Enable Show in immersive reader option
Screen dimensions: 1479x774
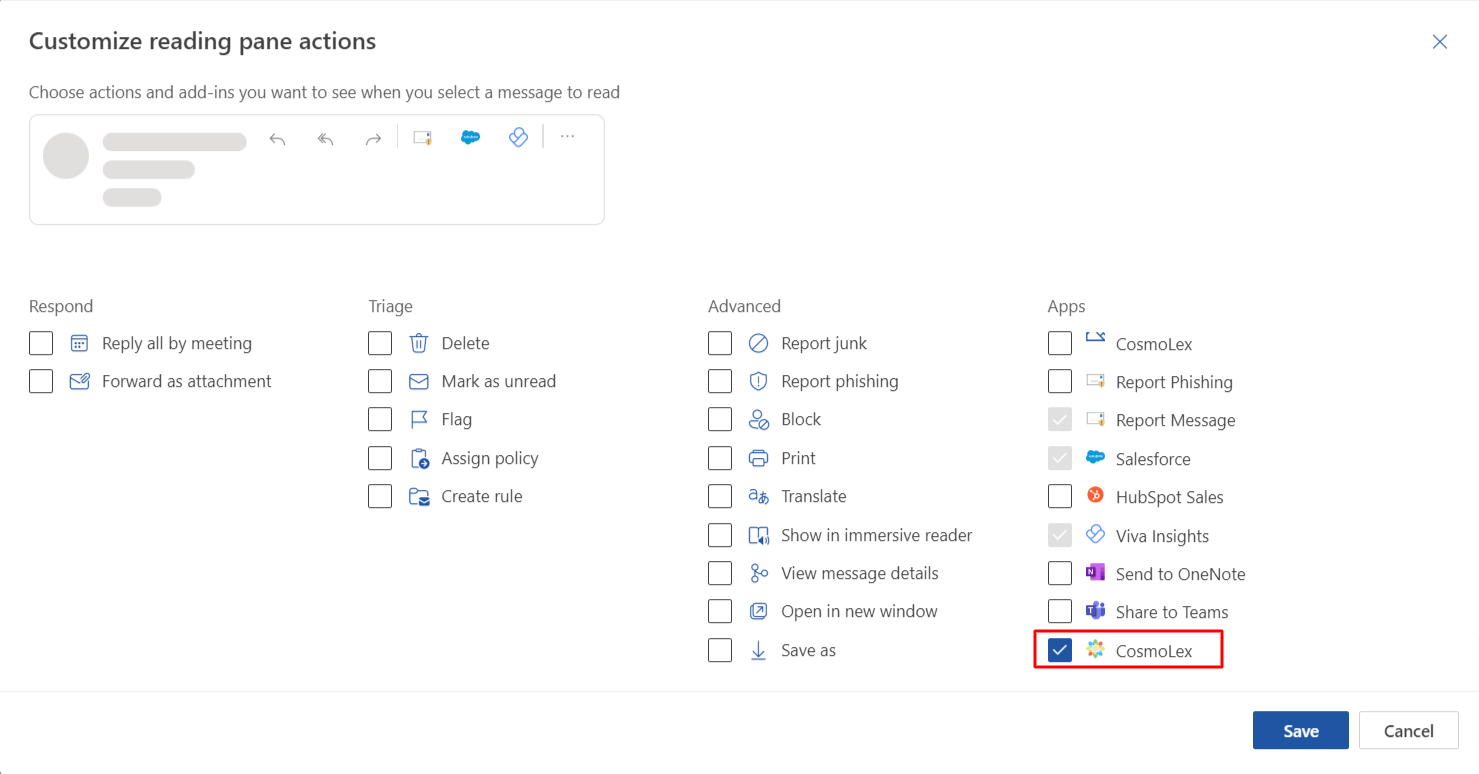click(720, 535)
